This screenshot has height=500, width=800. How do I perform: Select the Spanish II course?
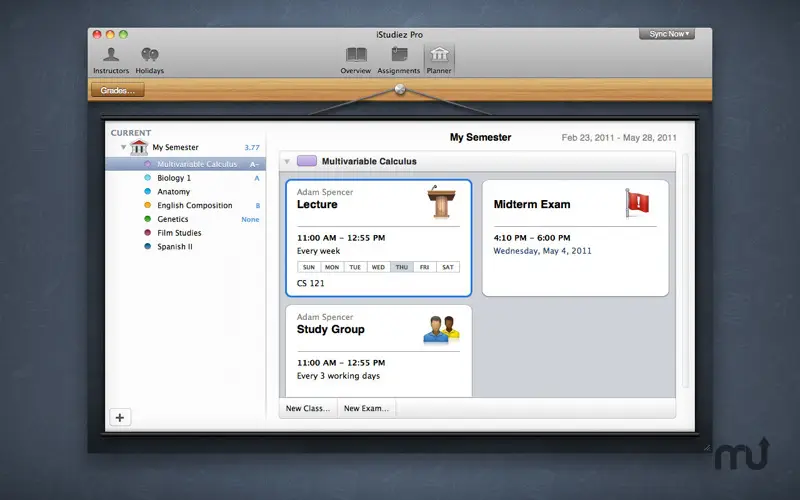(x=185, y=246)
